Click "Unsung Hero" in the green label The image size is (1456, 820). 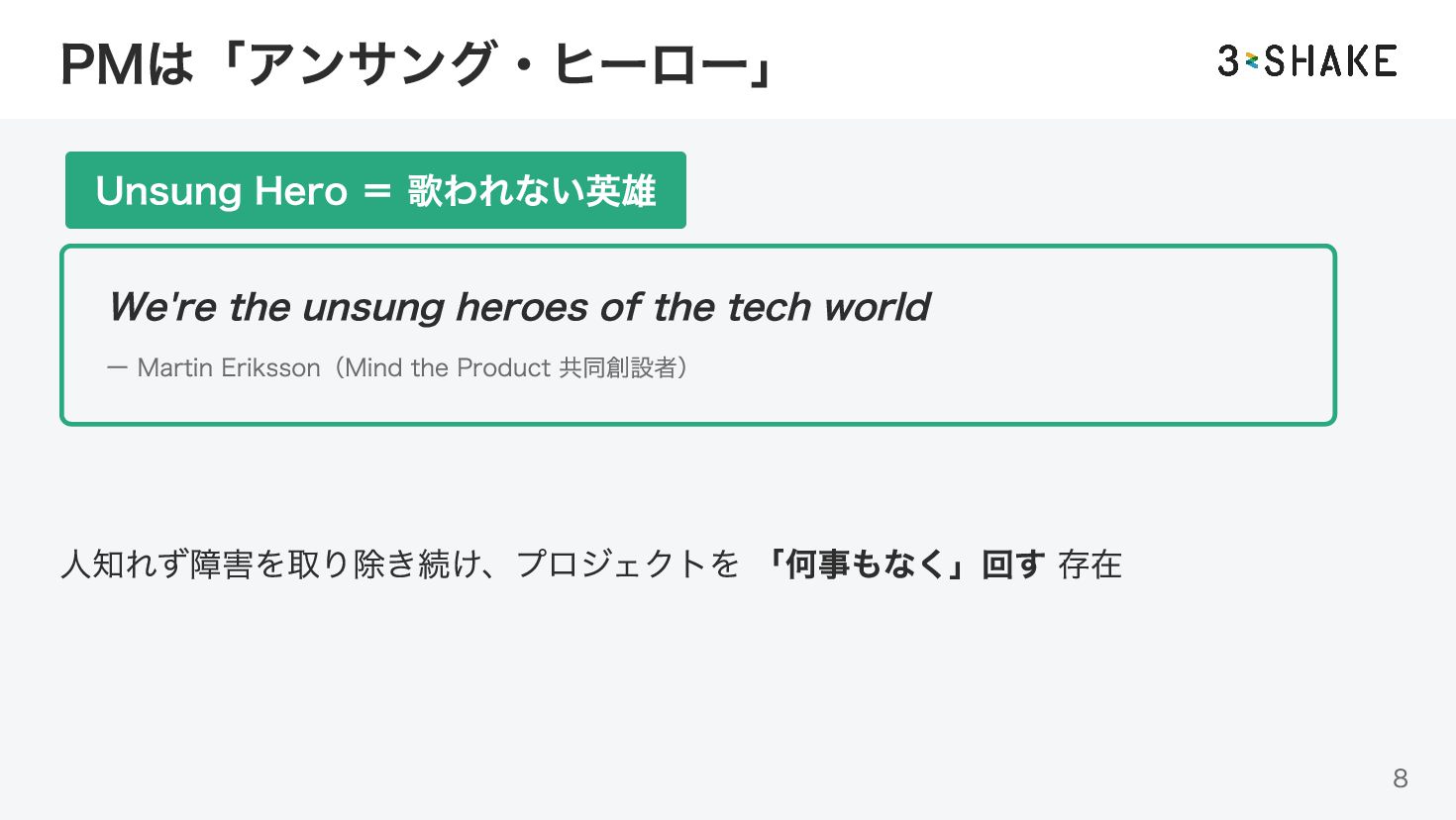pos(221,191)
